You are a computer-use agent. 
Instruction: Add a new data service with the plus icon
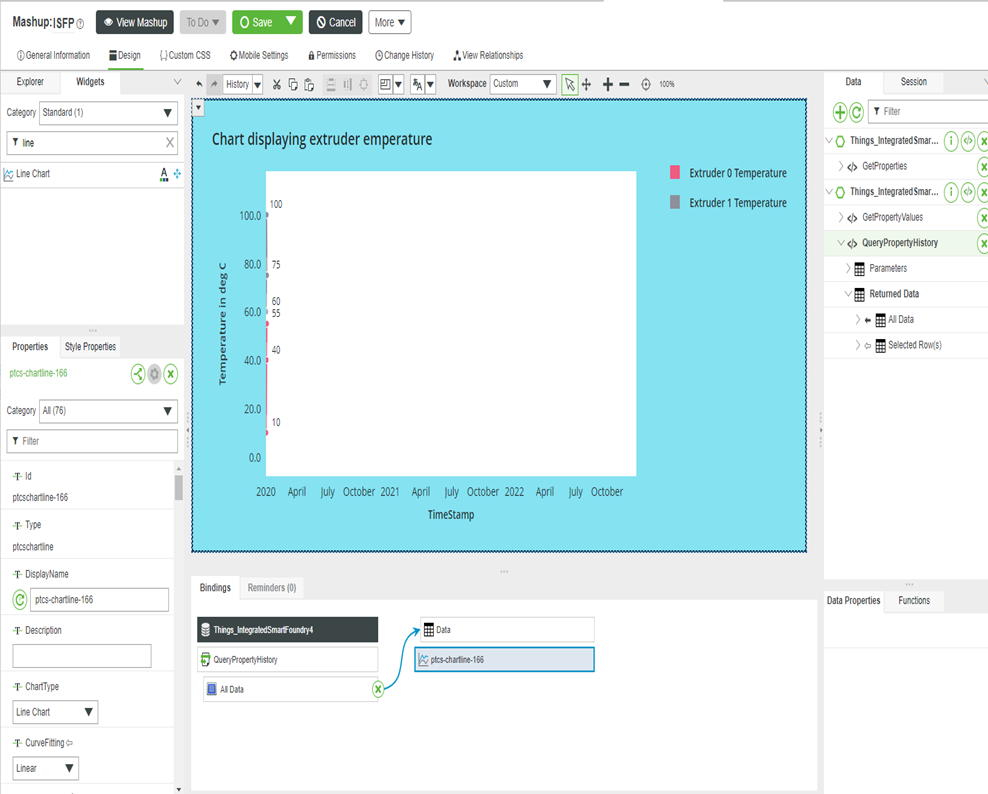point(840,112)
